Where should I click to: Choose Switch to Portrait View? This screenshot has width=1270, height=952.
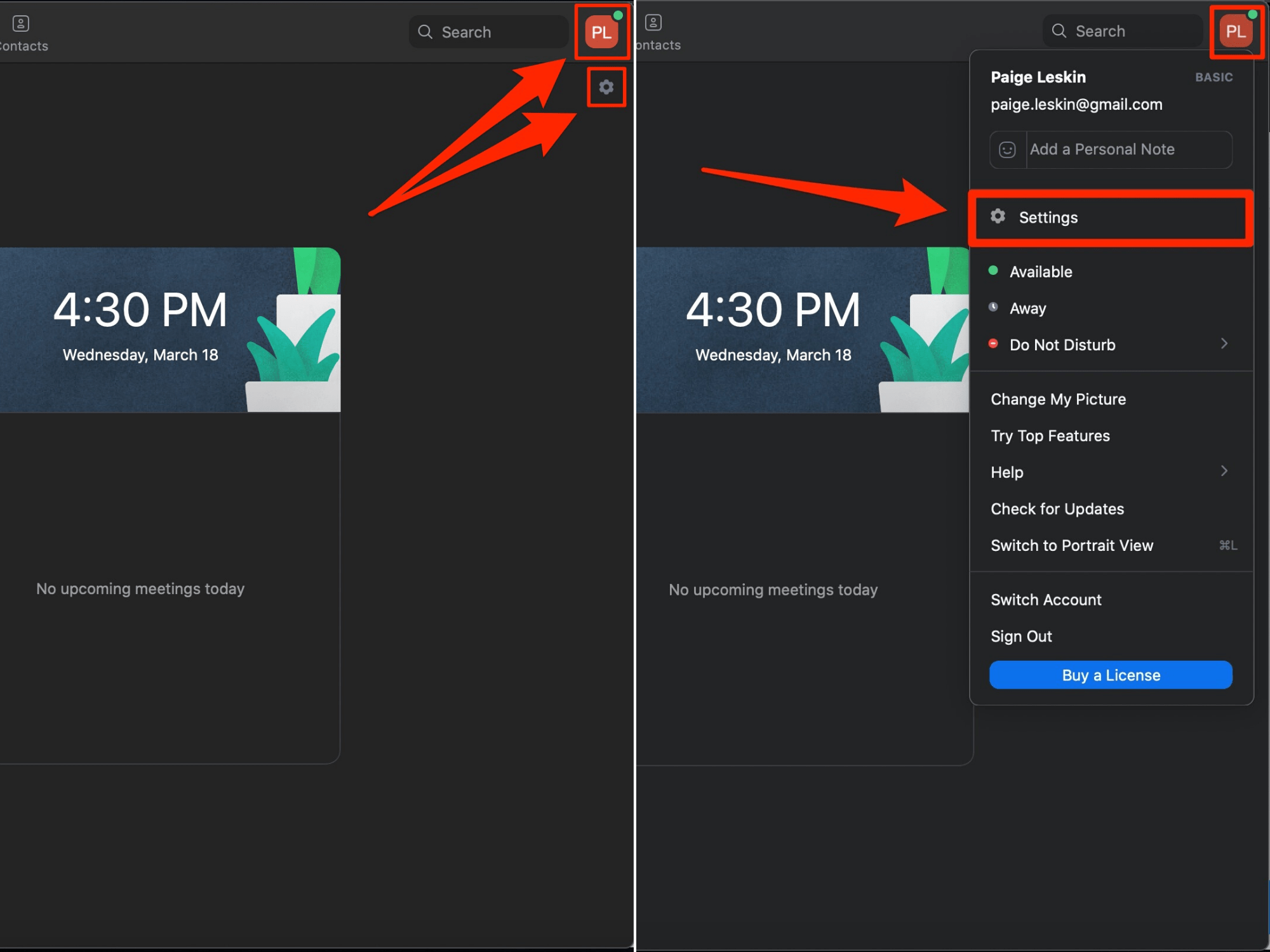point(1071,546)
